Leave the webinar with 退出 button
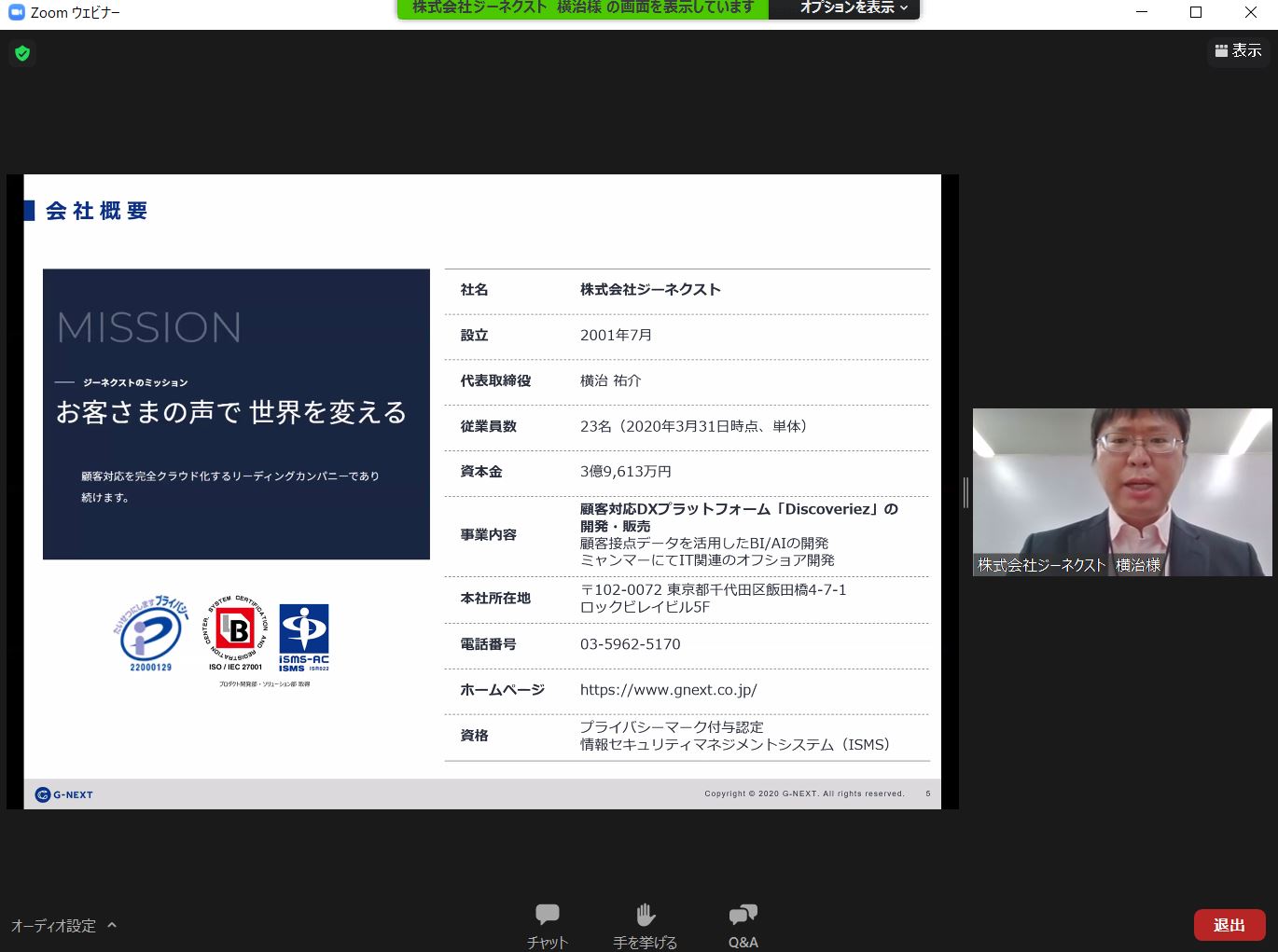The width and height of the screenshot is (1278, 952). [1229, 925]
